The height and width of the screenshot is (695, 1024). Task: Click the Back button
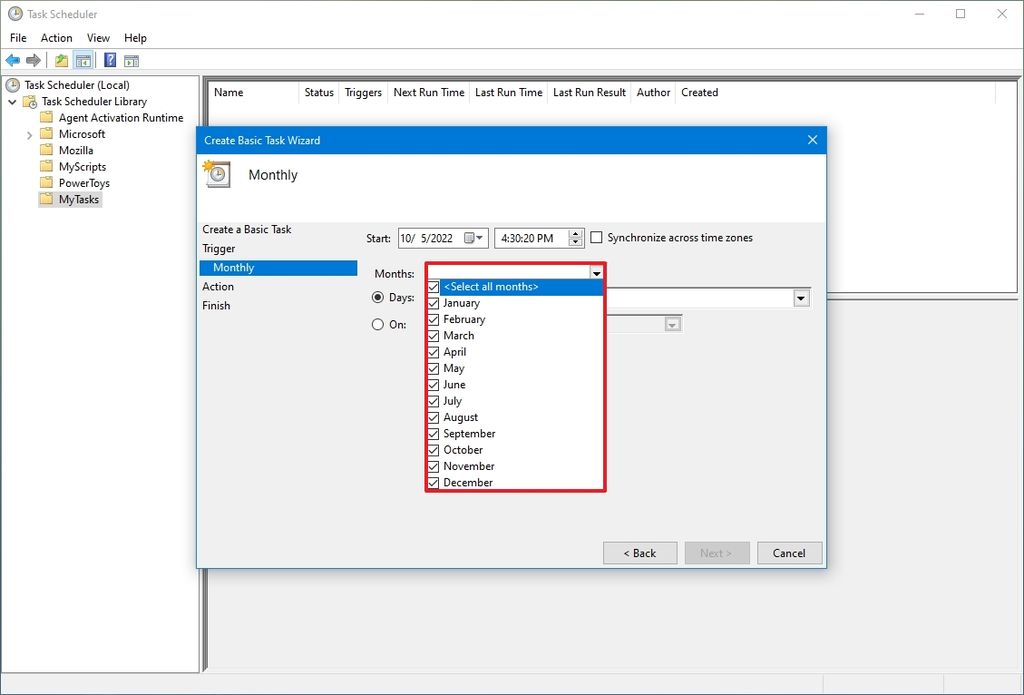[x=639, y=553]
